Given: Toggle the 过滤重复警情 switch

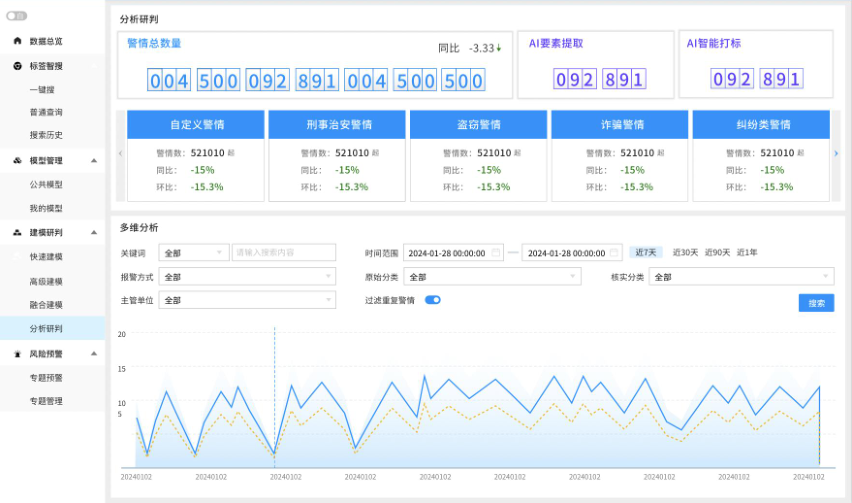Looking at the screenshot, I should (x=433, y=300).
